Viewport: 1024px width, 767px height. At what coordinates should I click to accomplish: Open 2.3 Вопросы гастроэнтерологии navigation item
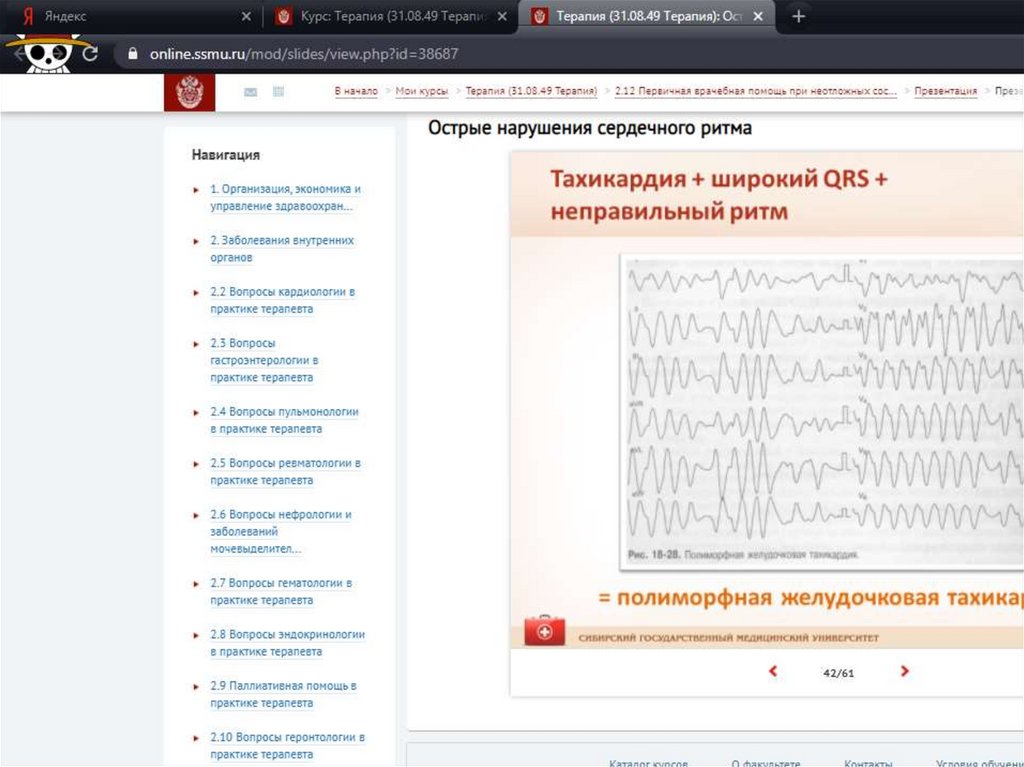pyautogui.click(x=264, y=360)
